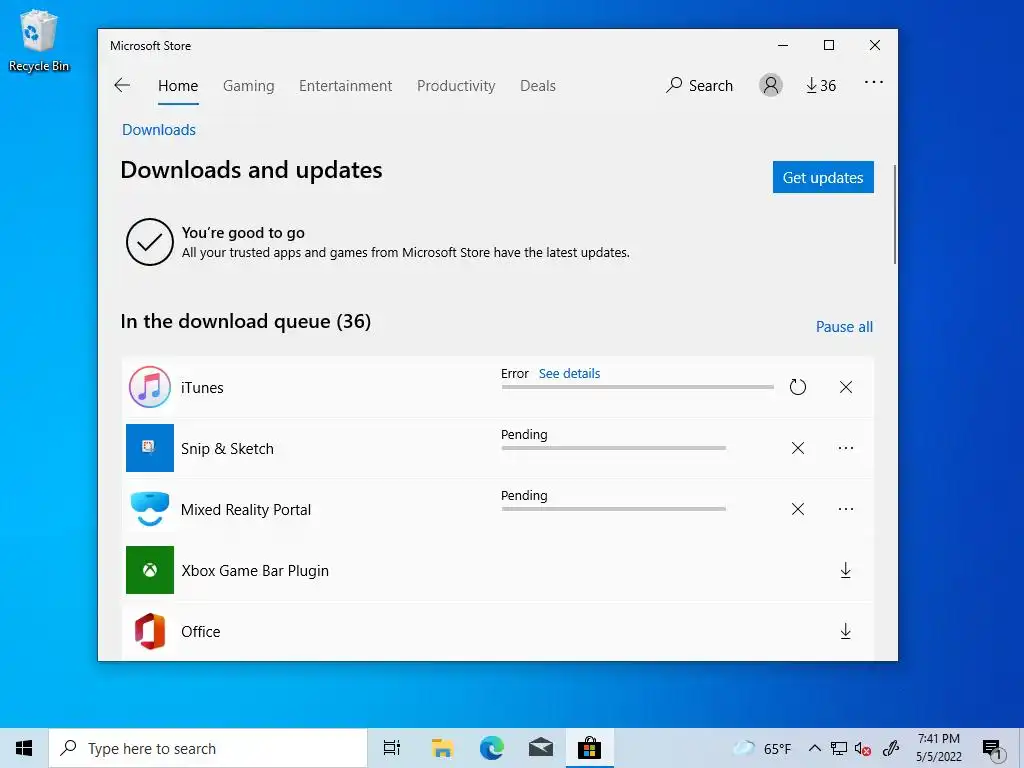Open downloads indicator showing 36

pos(821,86)
